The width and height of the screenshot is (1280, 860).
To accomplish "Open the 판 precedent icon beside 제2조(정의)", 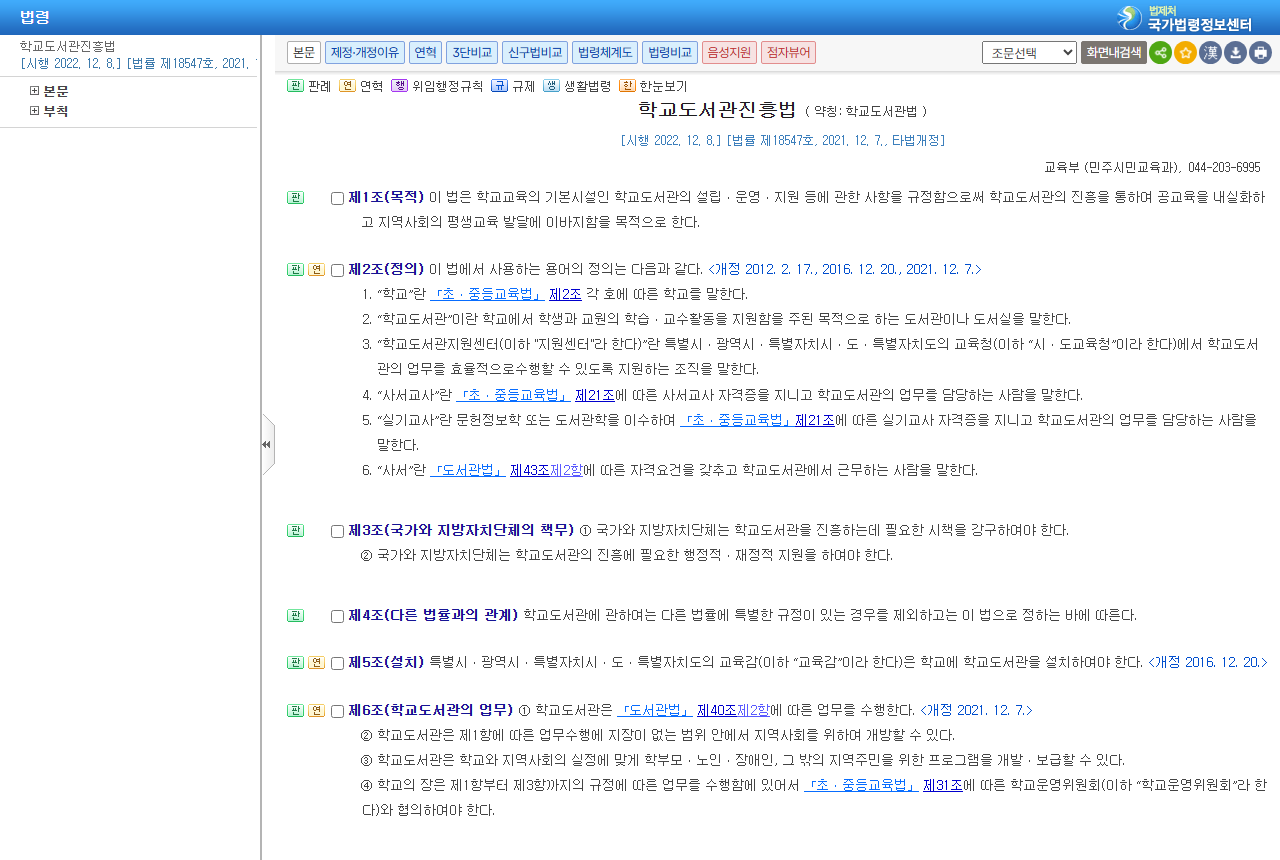I will click(295, 270).
